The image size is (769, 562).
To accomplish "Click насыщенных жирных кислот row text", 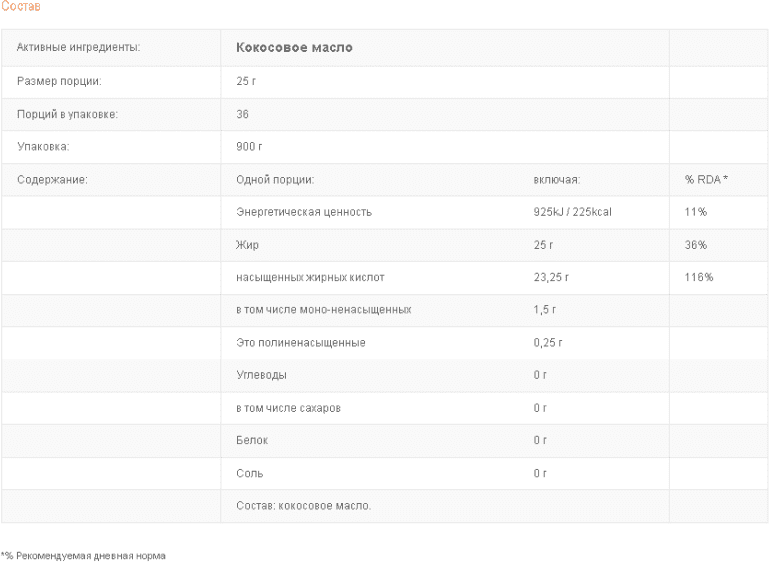I will click(x=310, y=278).
